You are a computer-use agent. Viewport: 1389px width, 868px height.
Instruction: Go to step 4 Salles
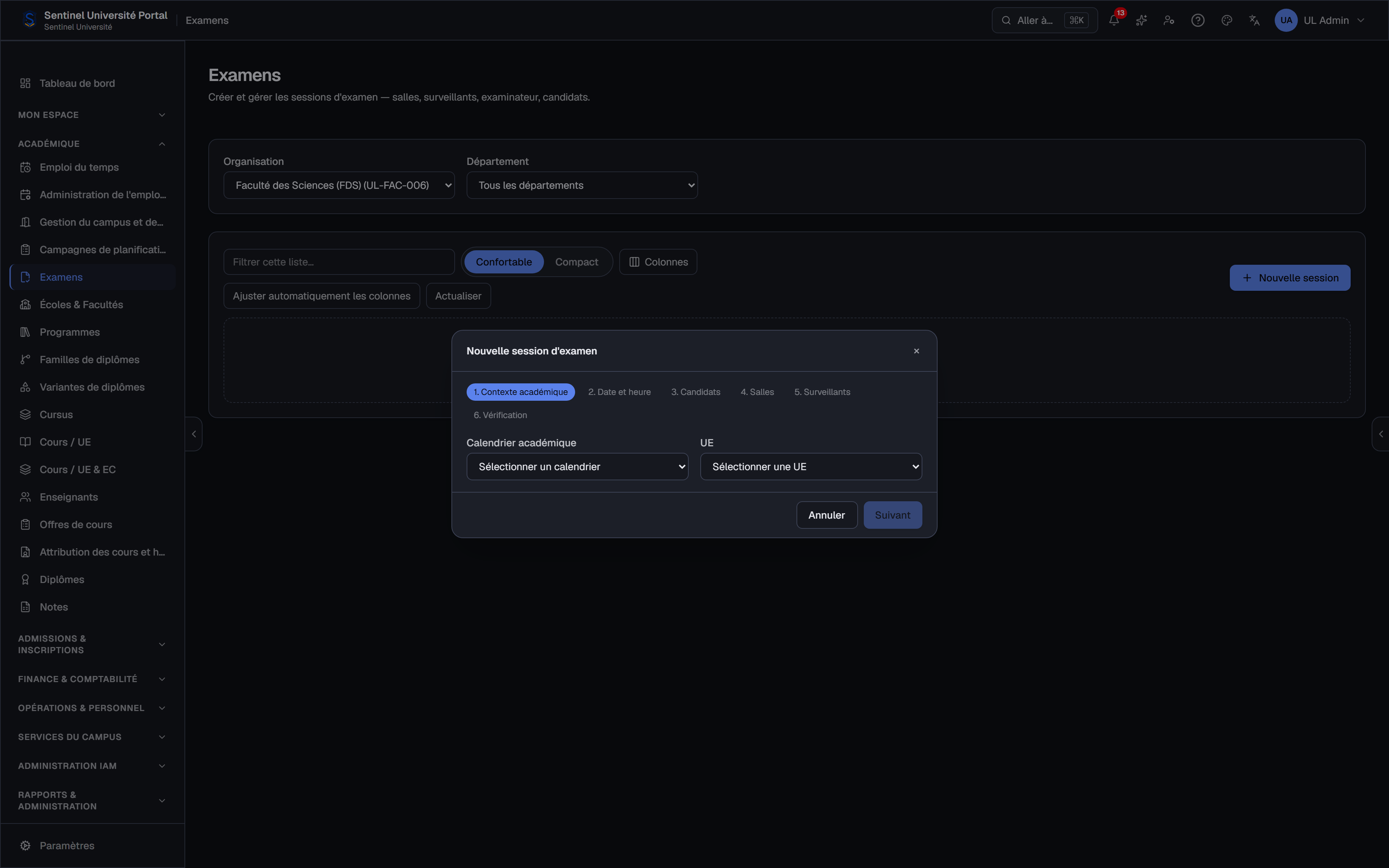tap(757, 392)
